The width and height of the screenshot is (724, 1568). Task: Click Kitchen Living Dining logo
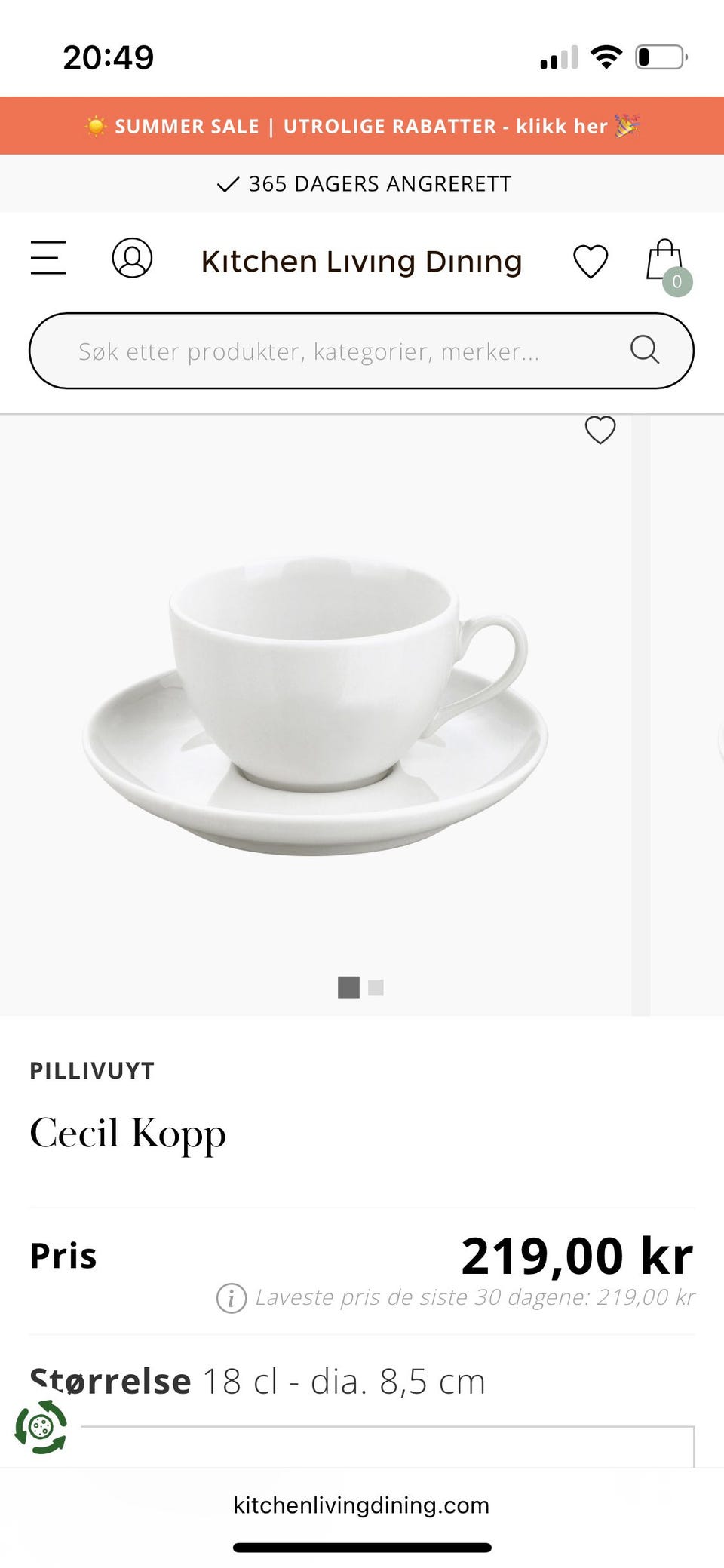coord(361,262)
